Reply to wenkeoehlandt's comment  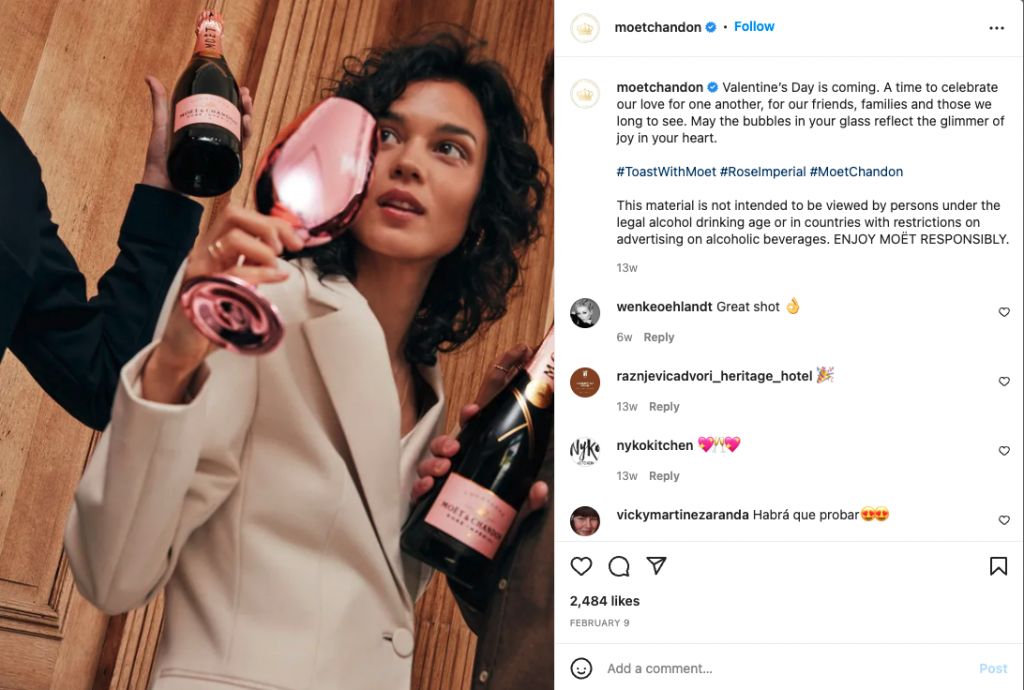(659, 337)
